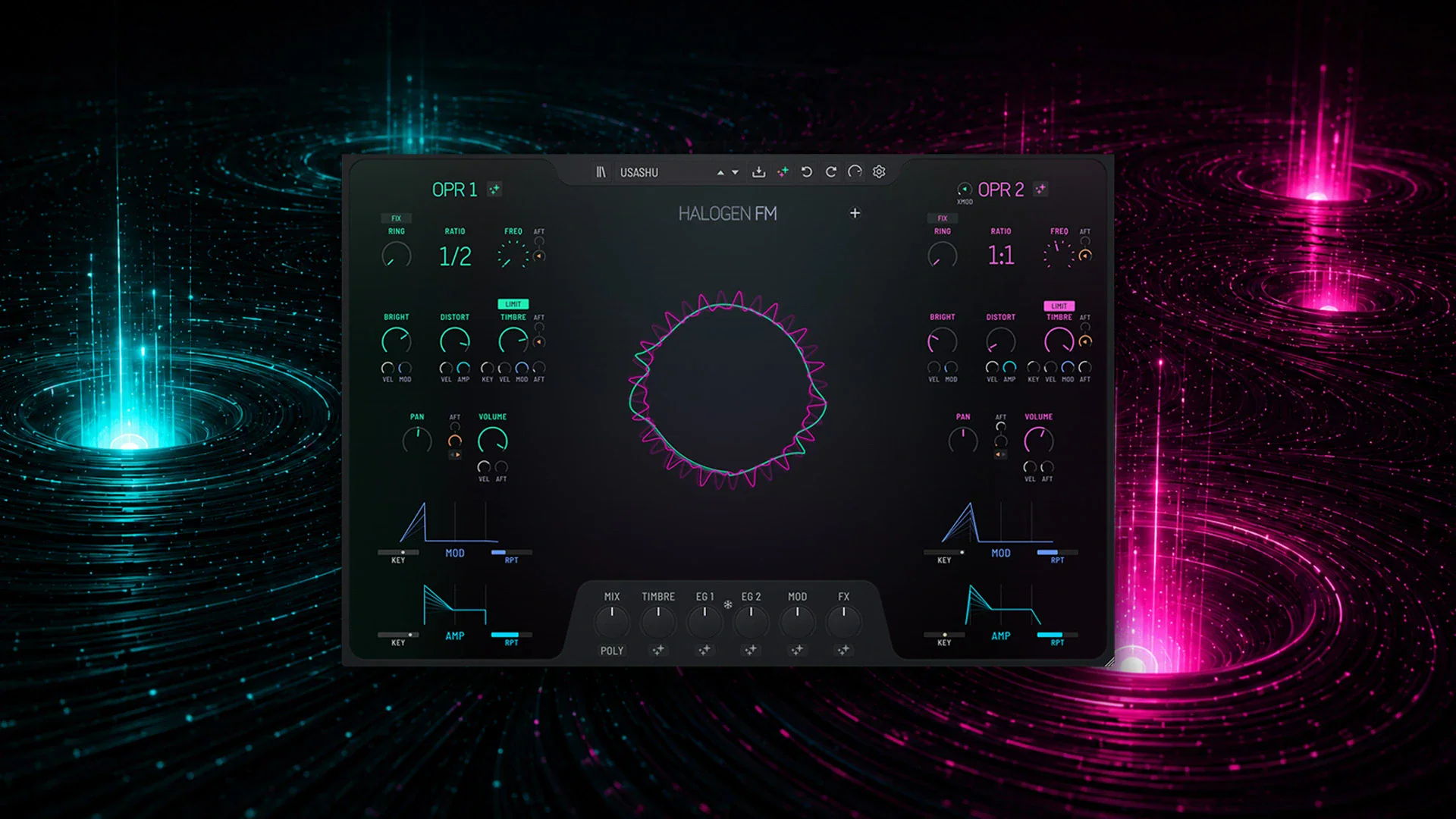Randomize OPR 2 with its sparkle icon
1456x819 pixels.
[x=1040, y=189]
